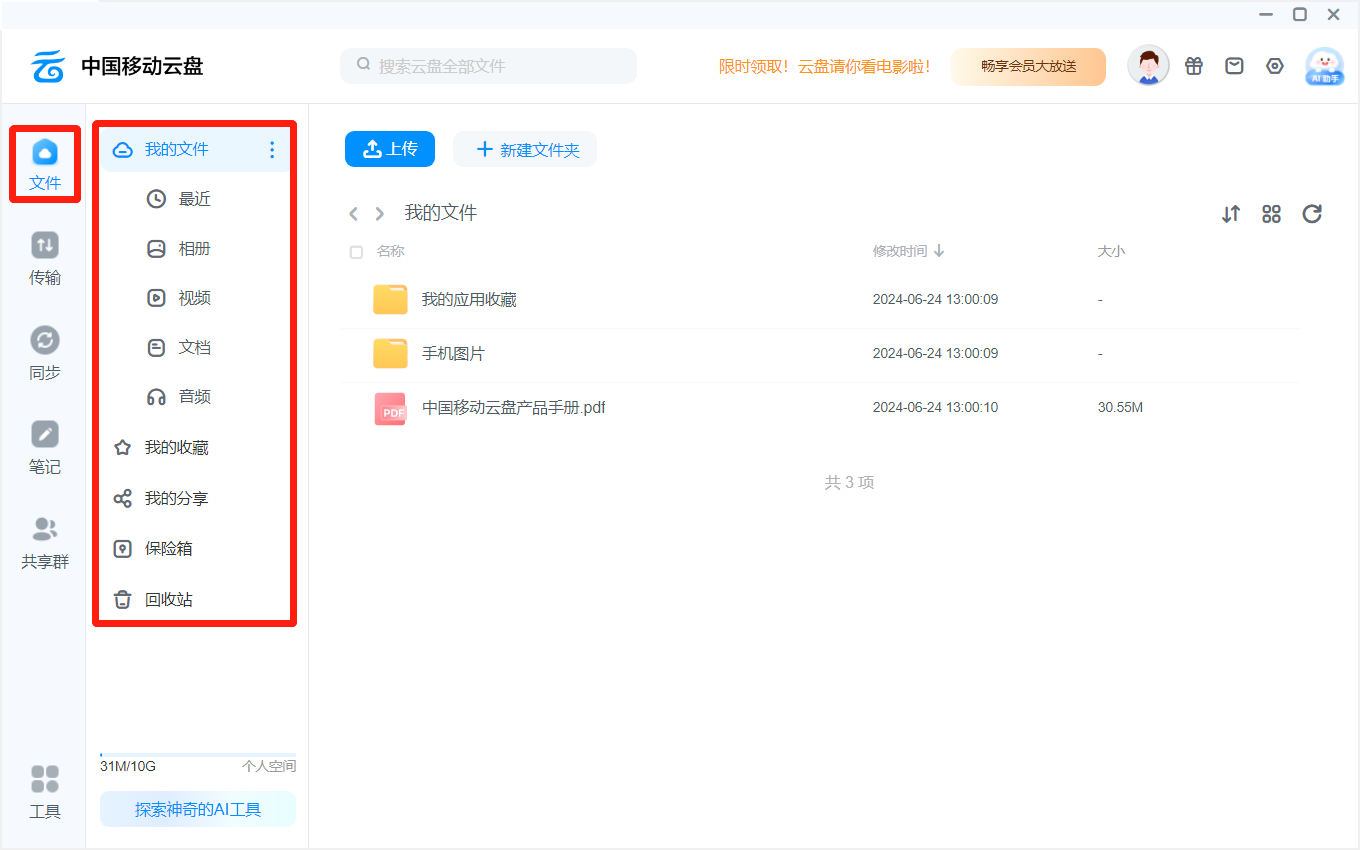Open the AI助手 assistant icon
This screenshot has height=850, width=1360.
(x=1325, y=67)
